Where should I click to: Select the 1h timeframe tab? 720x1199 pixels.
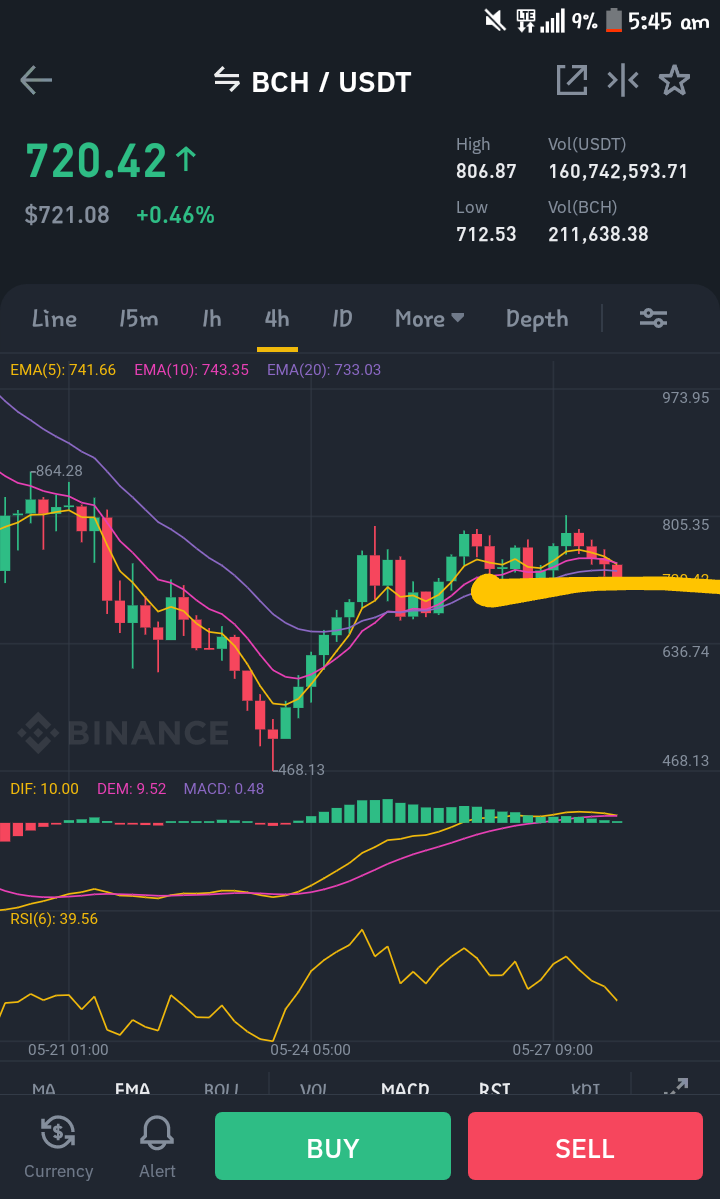(212, 318)
